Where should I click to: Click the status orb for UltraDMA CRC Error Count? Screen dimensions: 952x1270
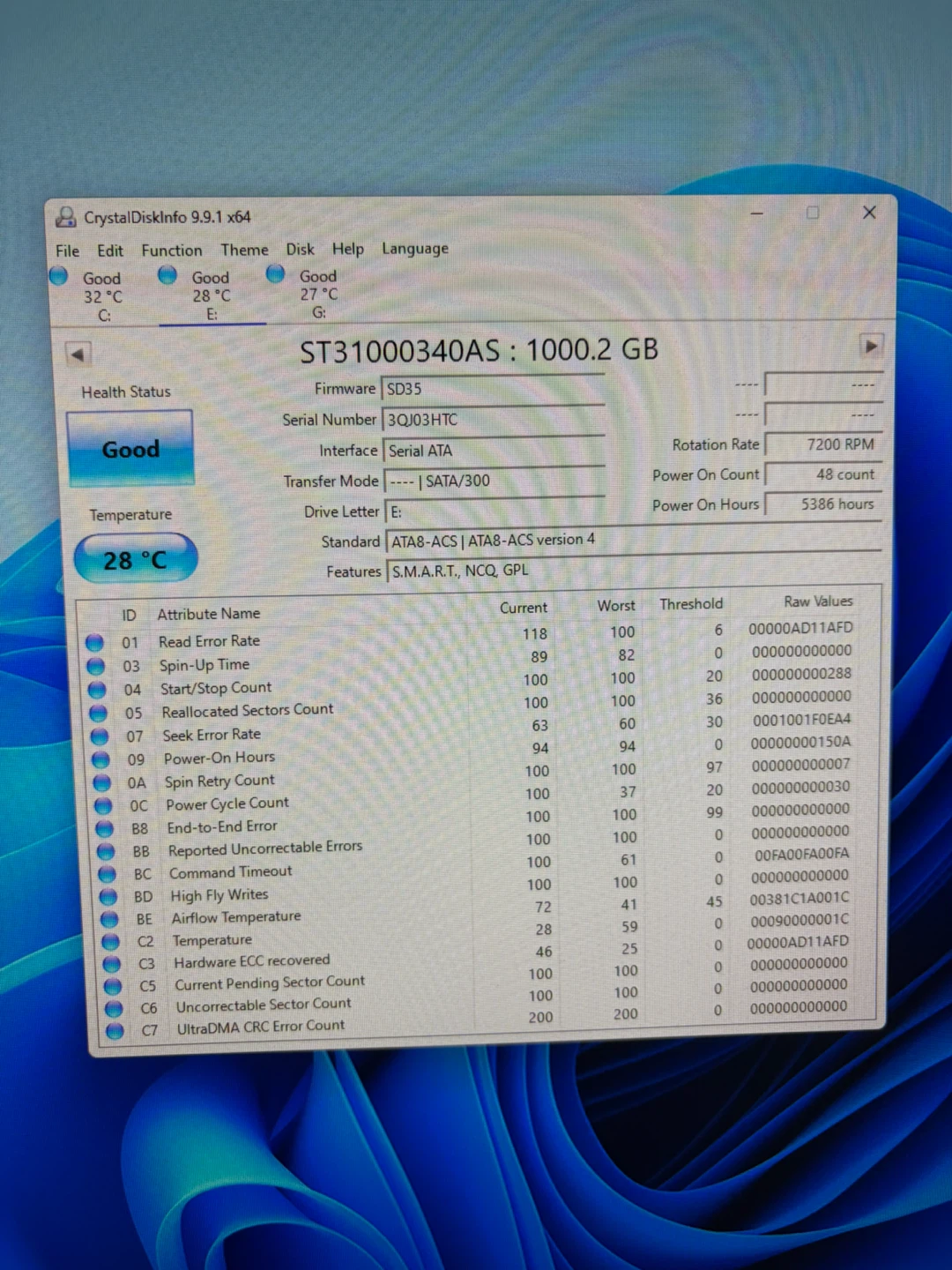click(115, 1031)
